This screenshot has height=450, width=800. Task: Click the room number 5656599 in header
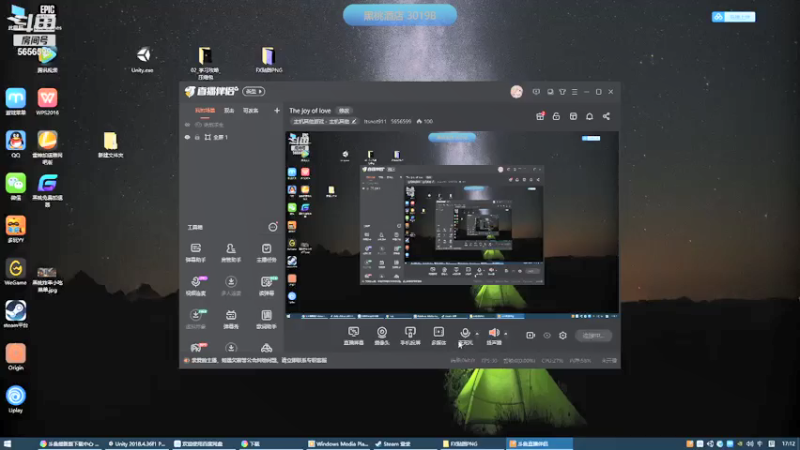coord(401,121)
